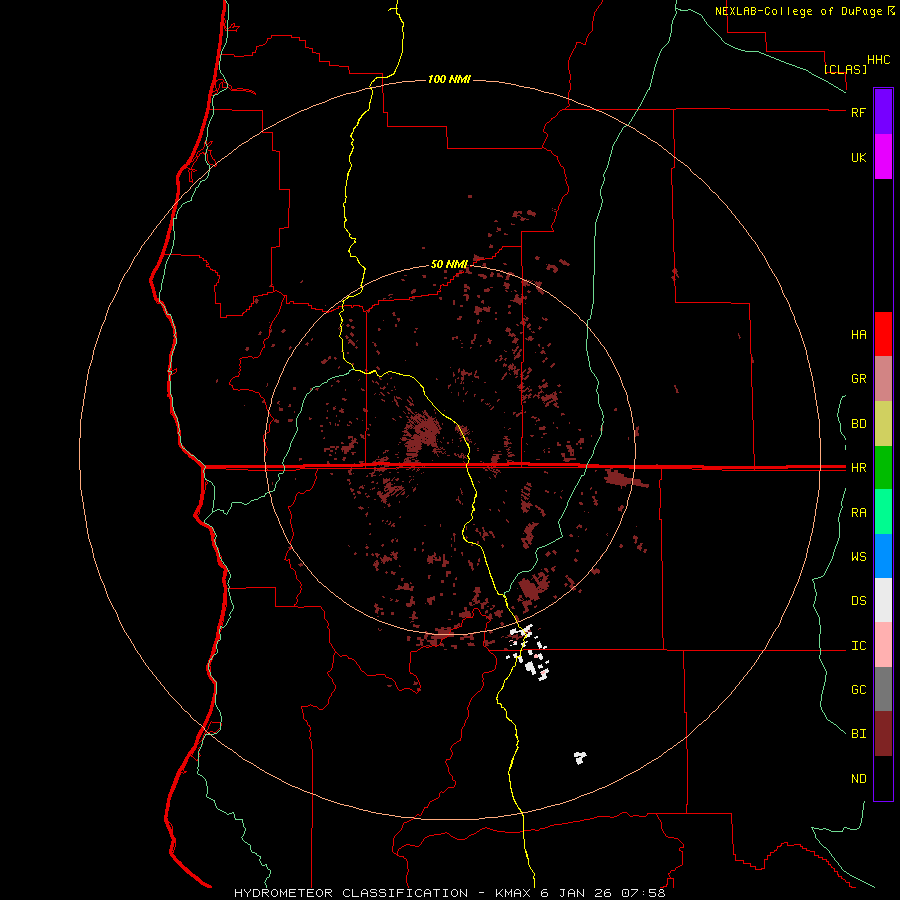Image resolution: width=900 pixels, height=900 pixels.
Task: Click the 50 NMI range ring label
Action: click(449, 264)
